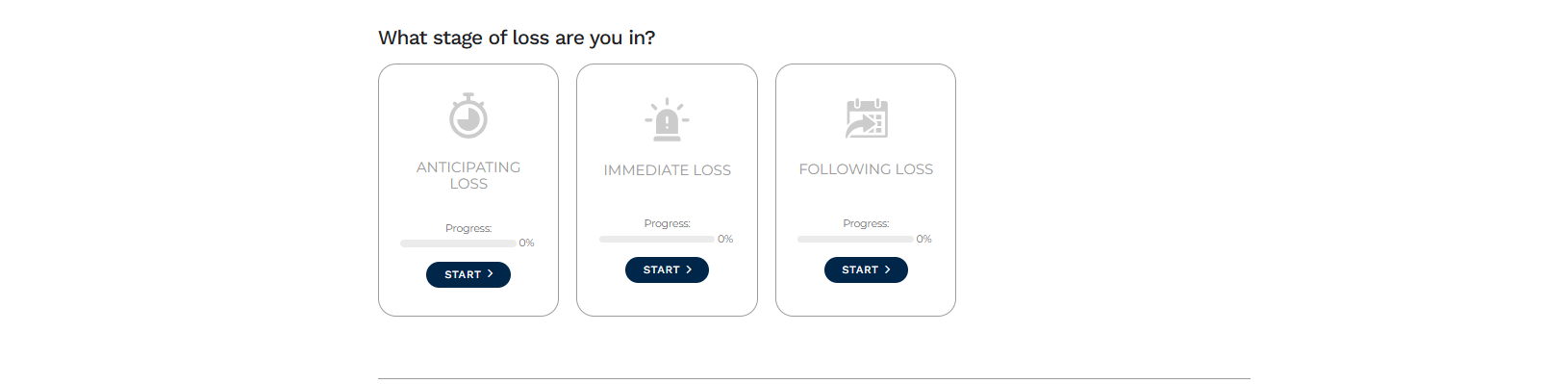Screen dimensions: 1568x384
Task: Select the Immediate Loss title text
Action: click(667, 170)
